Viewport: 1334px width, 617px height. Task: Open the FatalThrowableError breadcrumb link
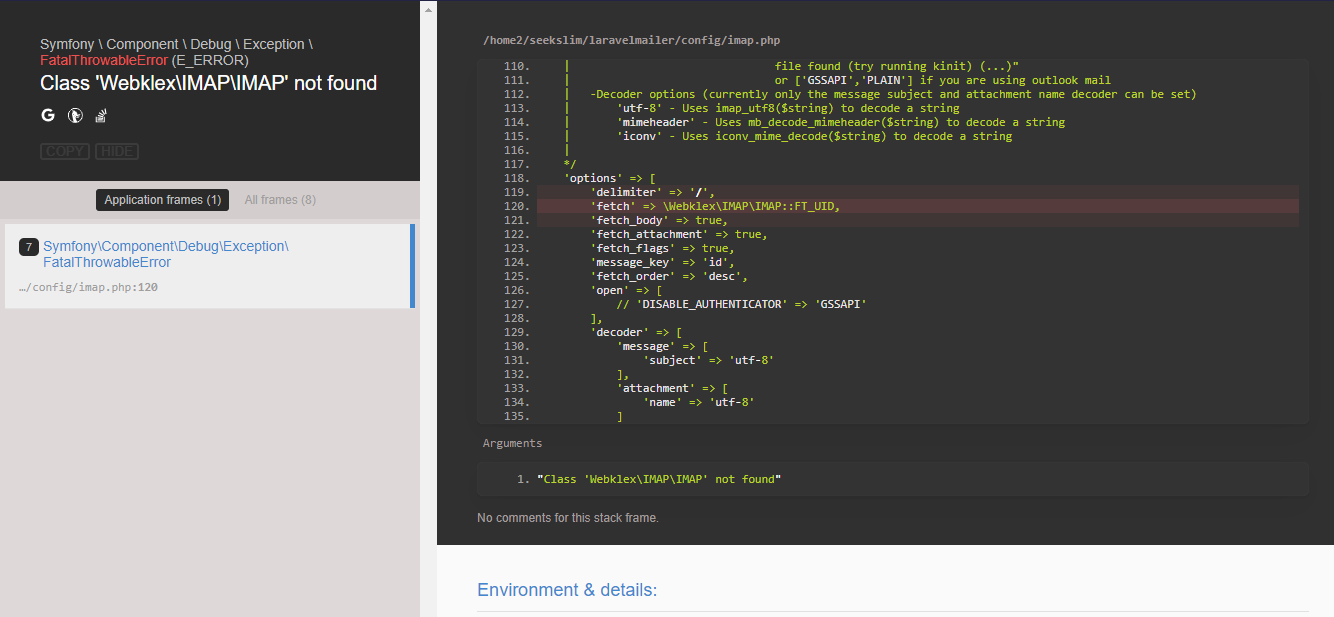pyautogui.click(x=103, y=60)
